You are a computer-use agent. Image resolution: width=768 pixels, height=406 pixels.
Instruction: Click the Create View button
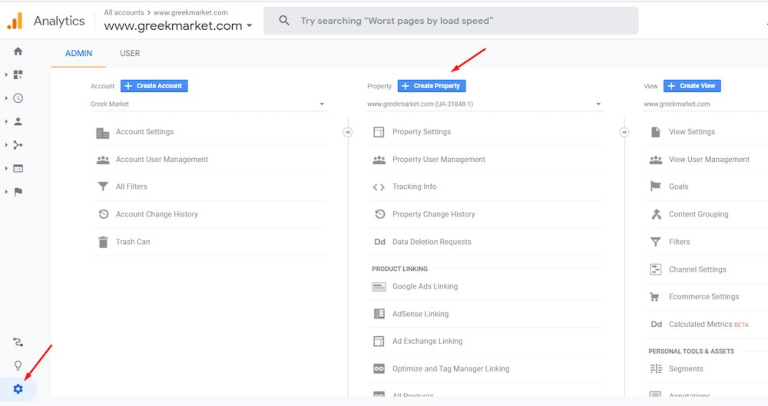(x=691, y=86)
